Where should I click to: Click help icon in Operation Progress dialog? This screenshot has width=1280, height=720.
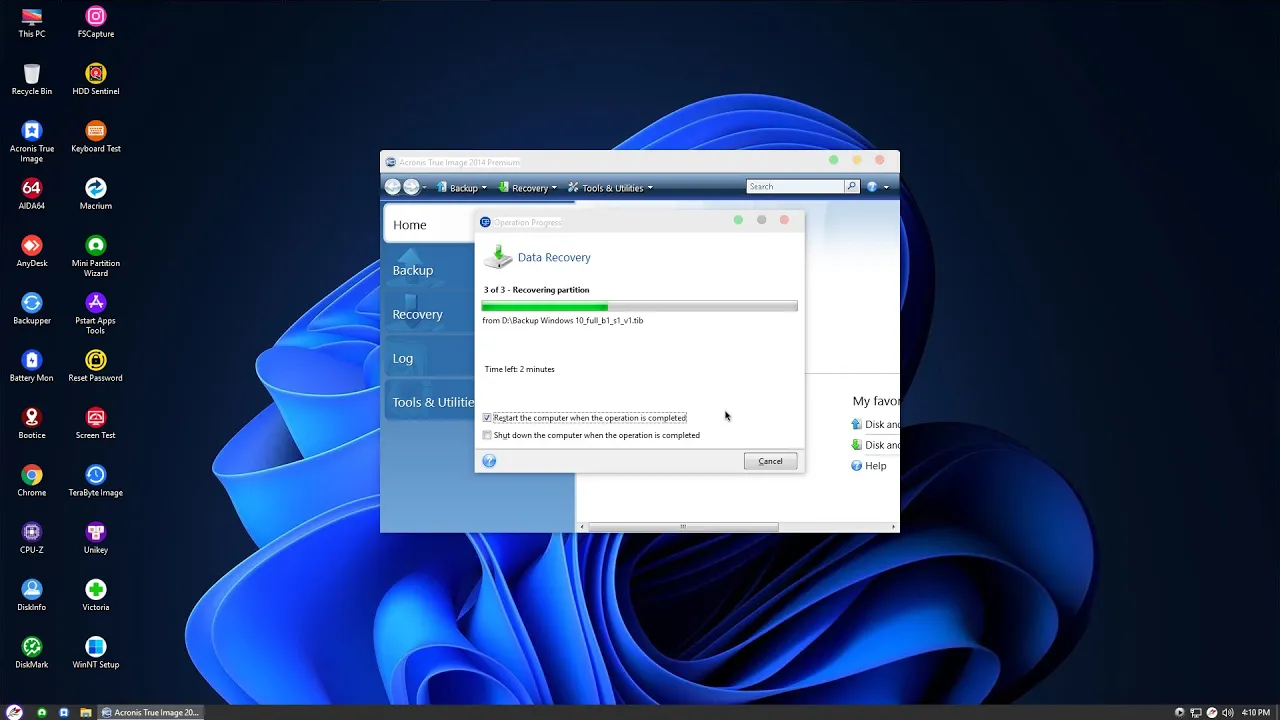click(489, 461)
